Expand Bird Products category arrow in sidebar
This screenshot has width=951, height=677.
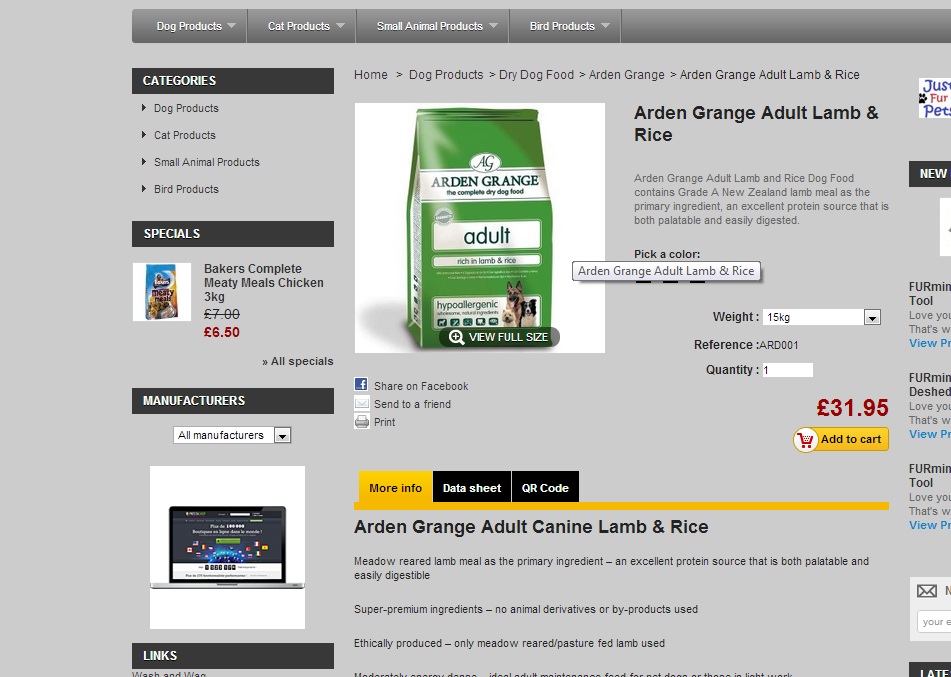[x=144, y=189]
